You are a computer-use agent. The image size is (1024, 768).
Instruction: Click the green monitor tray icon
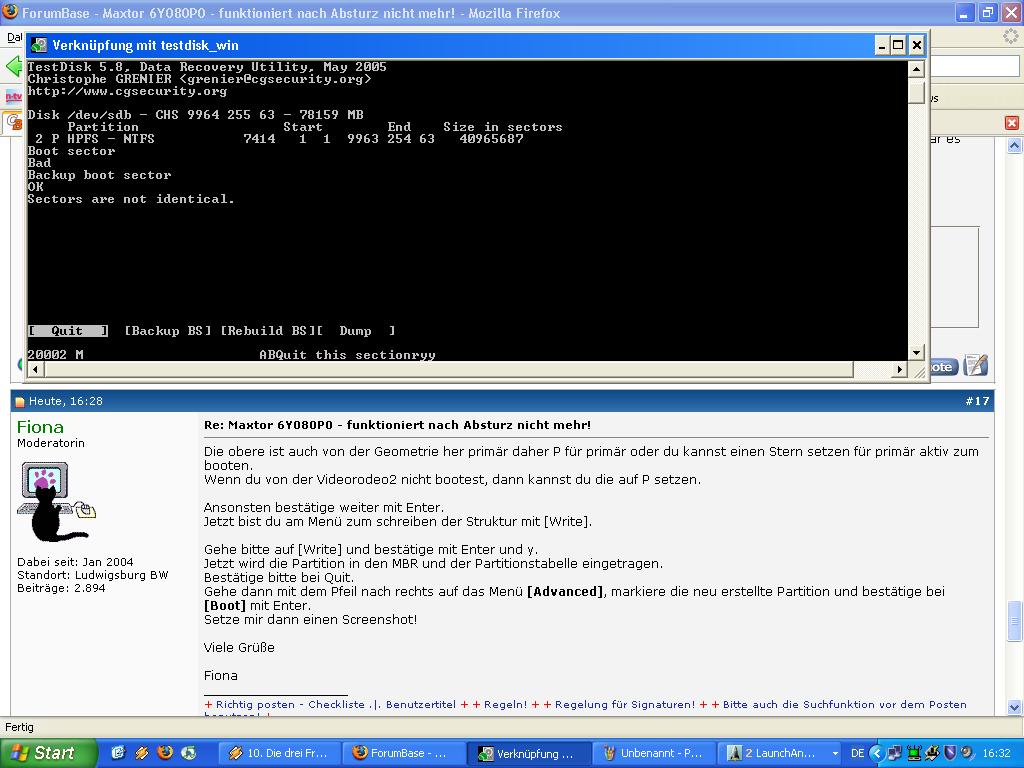[914, 753]
